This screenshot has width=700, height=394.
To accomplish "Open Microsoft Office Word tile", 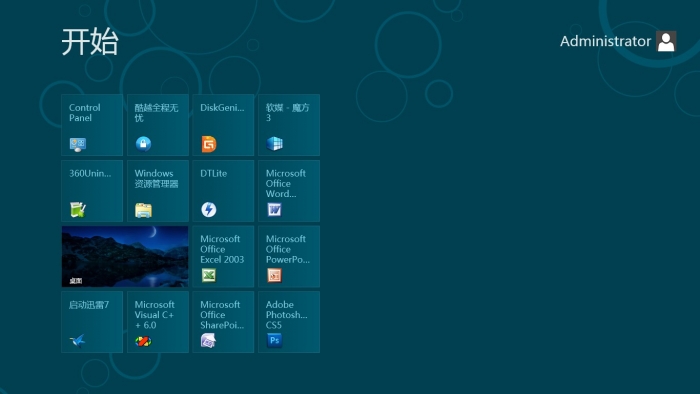I will [x=289, y=191].
